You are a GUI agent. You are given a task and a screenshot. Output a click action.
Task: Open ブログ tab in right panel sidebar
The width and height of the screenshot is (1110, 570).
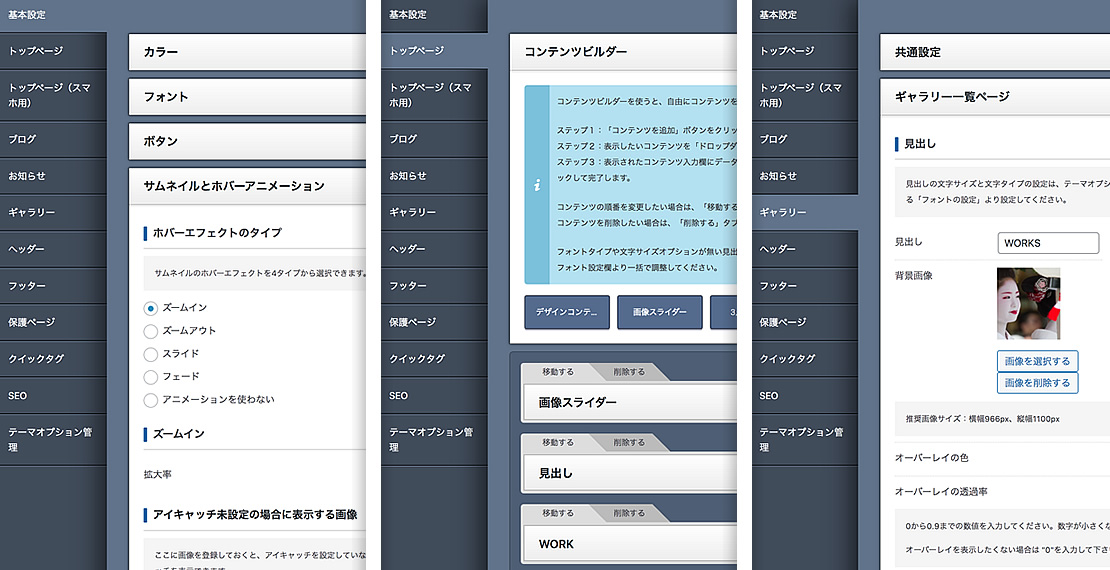click(x=805, y=139)
